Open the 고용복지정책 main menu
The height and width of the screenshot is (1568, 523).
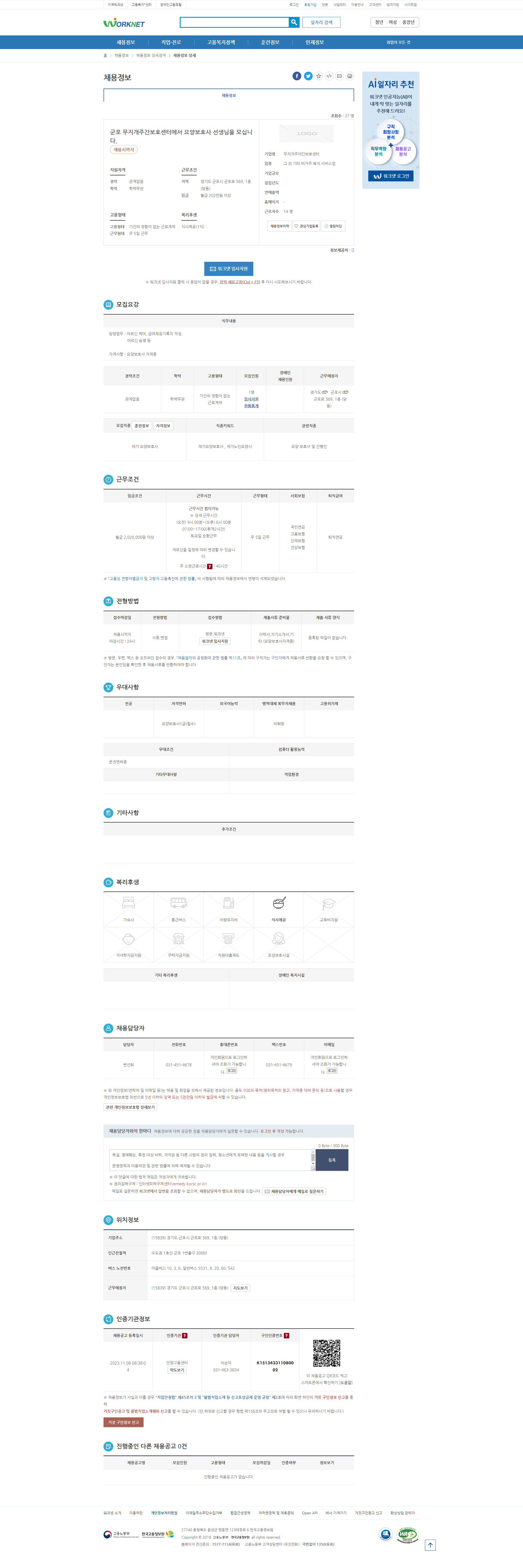pyautogui.click(x=220, y=42)
